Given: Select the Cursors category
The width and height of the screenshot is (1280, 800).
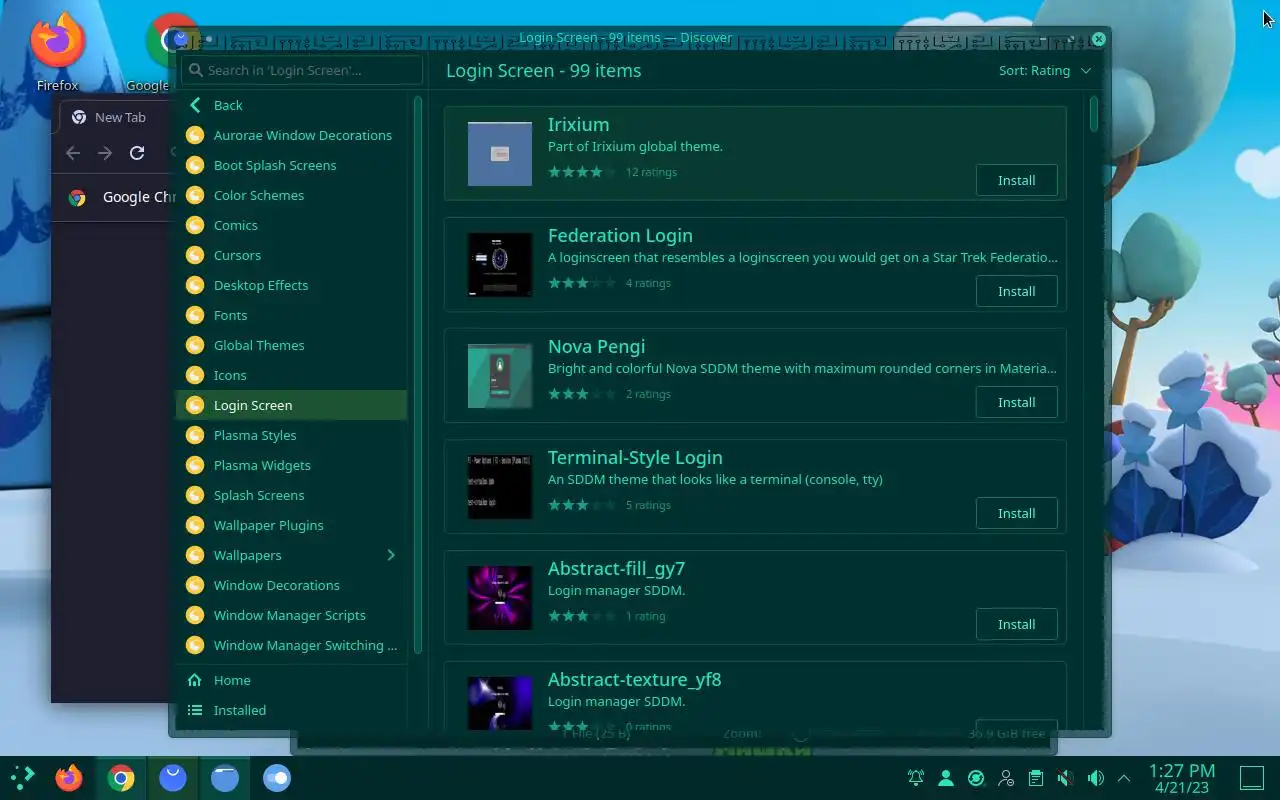Looking at the screenshot, I should tap(291, 255).
